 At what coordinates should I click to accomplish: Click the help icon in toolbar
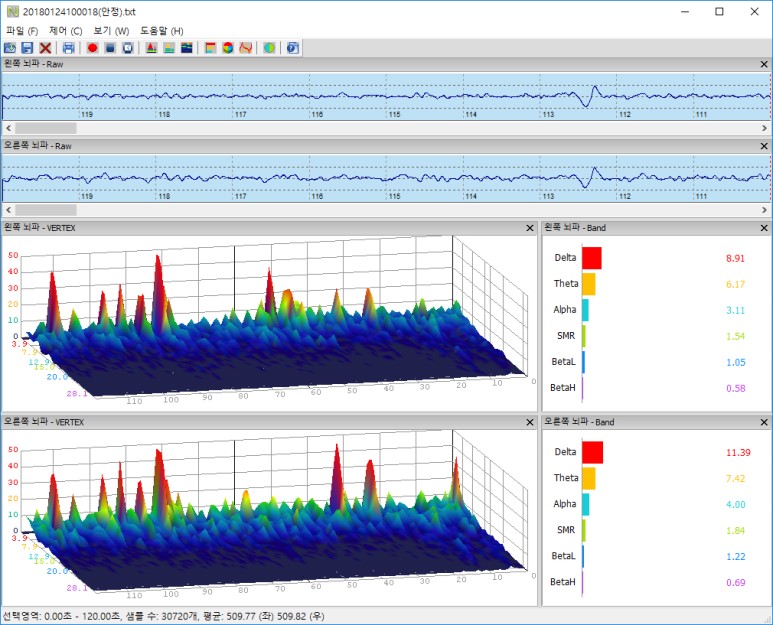(293, 48)
